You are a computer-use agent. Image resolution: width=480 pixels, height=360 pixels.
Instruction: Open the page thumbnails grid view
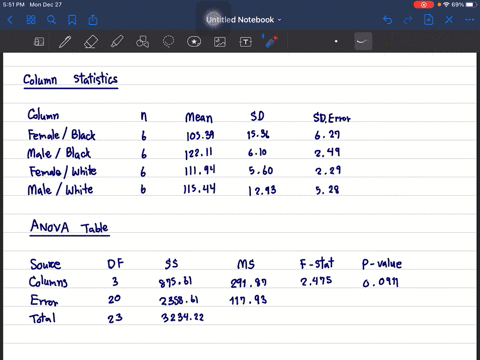pyautogui.click(x=31, y=20)
